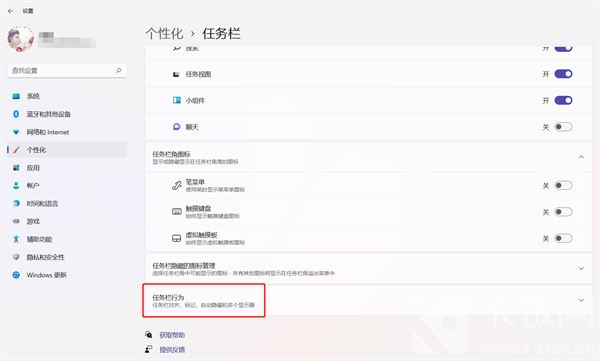Click the 任务栏 page title text
The height and width of the screenshot is (361, 600).
point(221,34)
